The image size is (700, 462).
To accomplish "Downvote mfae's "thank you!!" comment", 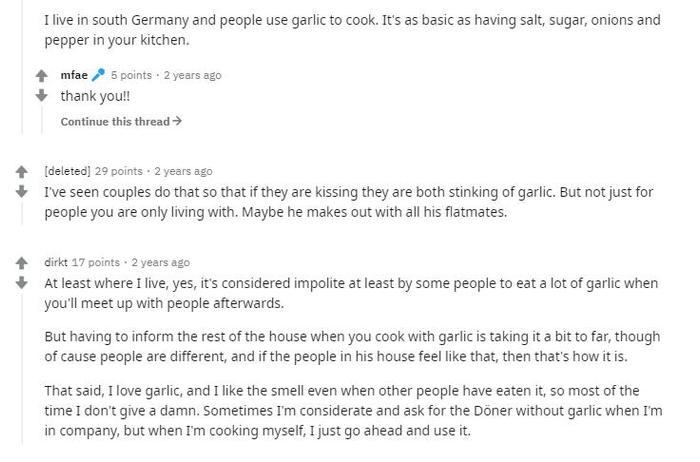I will click(42, 95).
